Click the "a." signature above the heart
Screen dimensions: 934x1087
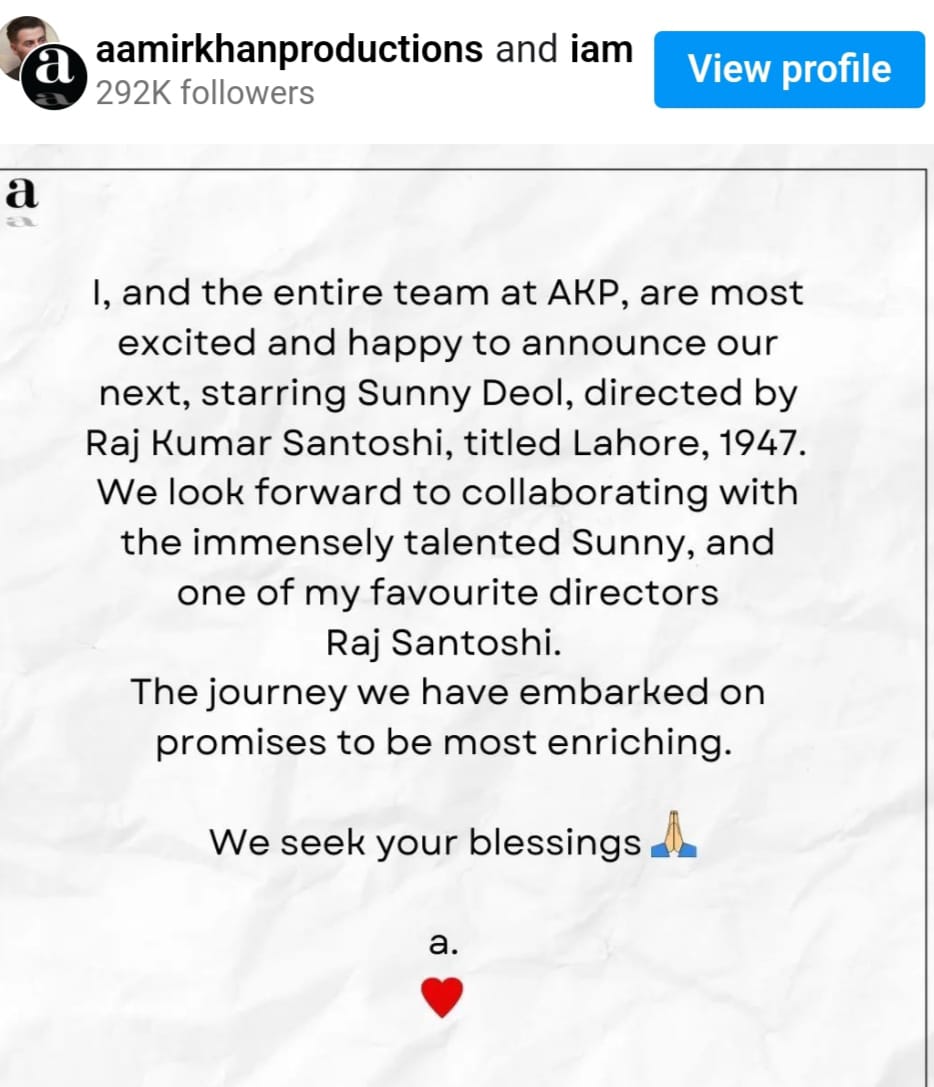(442, 942)
